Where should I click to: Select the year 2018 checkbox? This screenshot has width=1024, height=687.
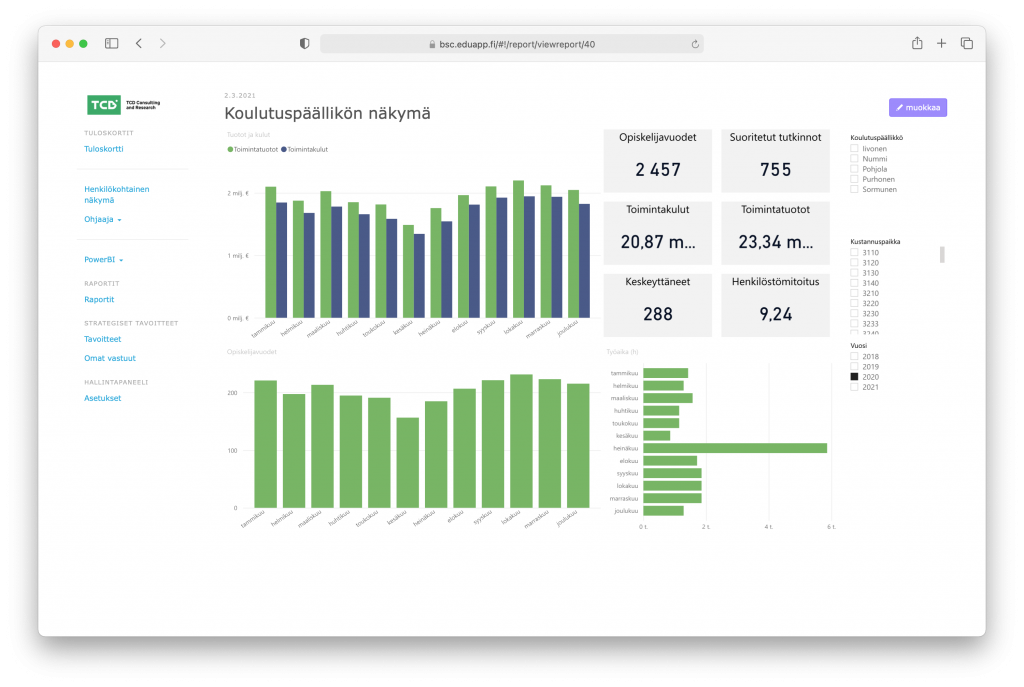pos(854,357)
